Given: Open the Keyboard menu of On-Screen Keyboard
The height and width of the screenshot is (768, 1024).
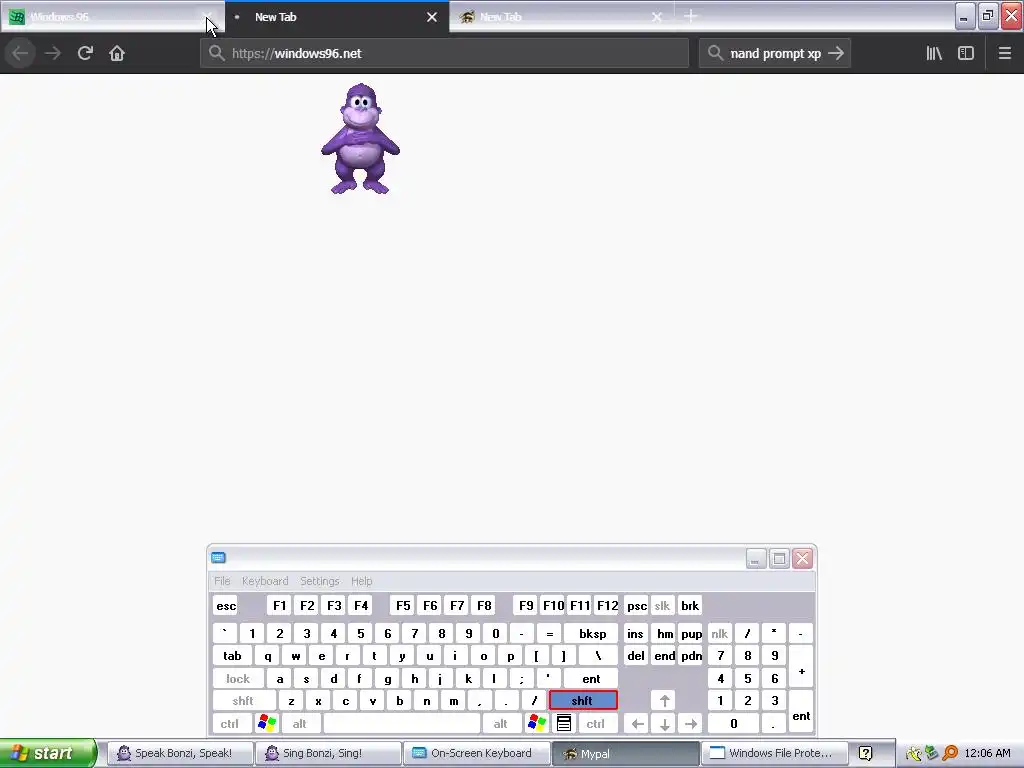Looking at the screenshot, I should [264, 581].
